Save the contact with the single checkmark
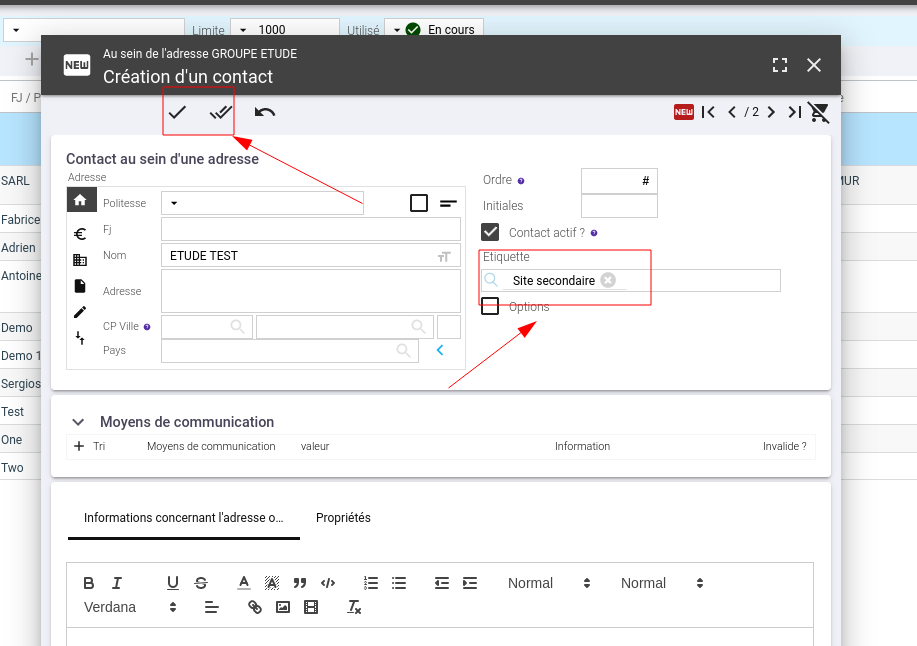Viewport: 917px width, 646px height. point(177,112)
